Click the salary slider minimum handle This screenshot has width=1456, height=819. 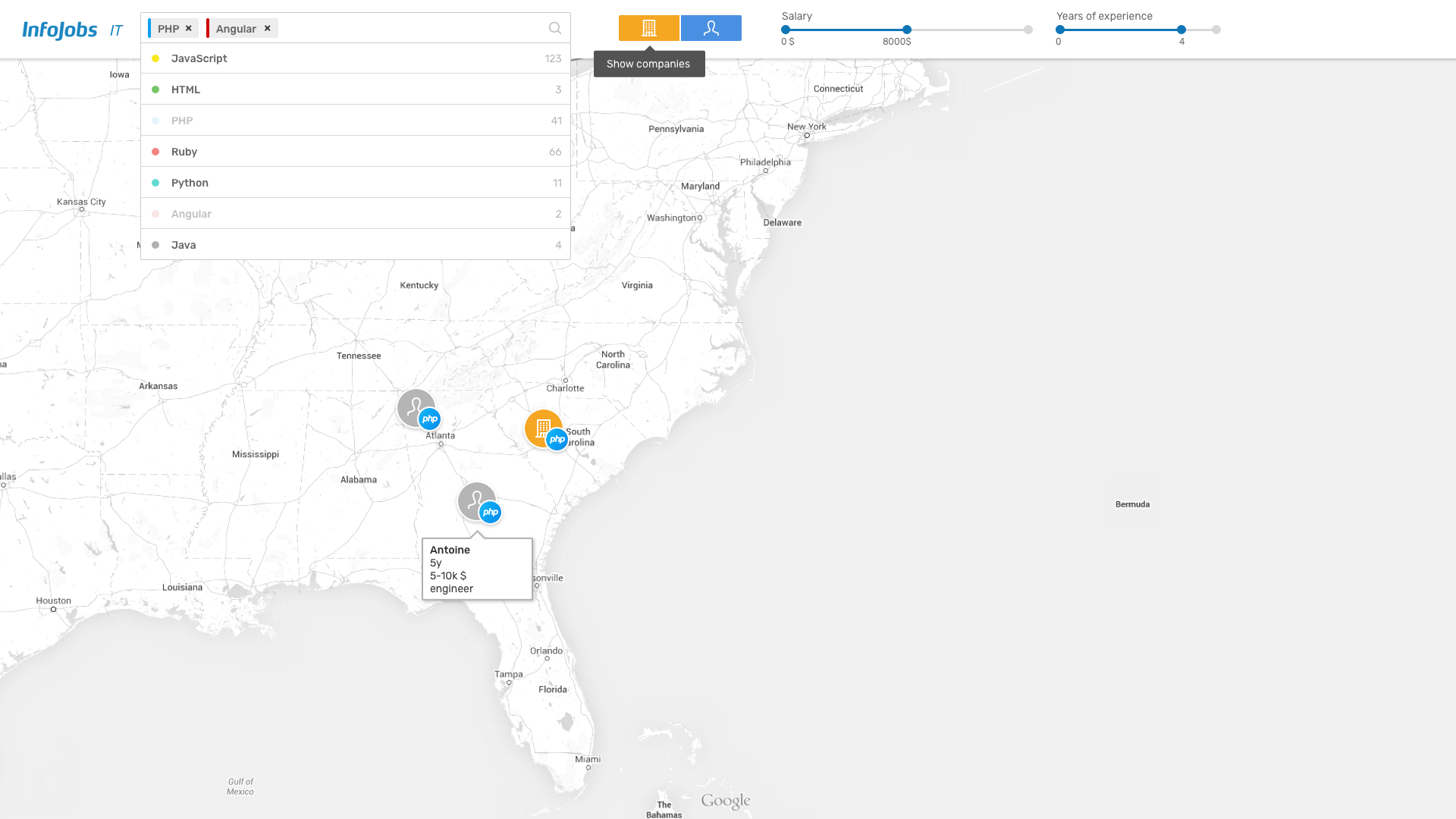click(x=786, y=30)
